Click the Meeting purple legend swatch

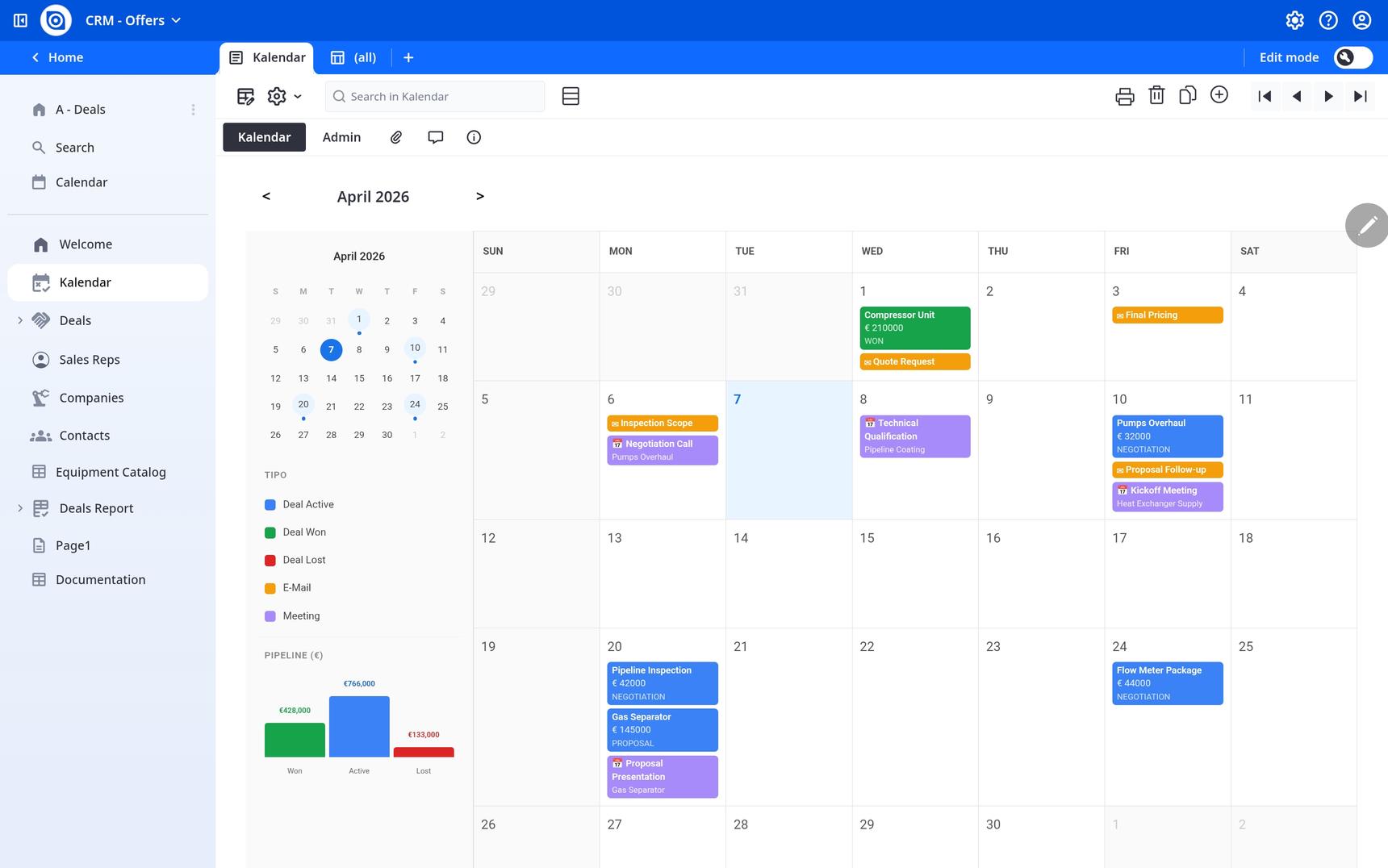270,616
